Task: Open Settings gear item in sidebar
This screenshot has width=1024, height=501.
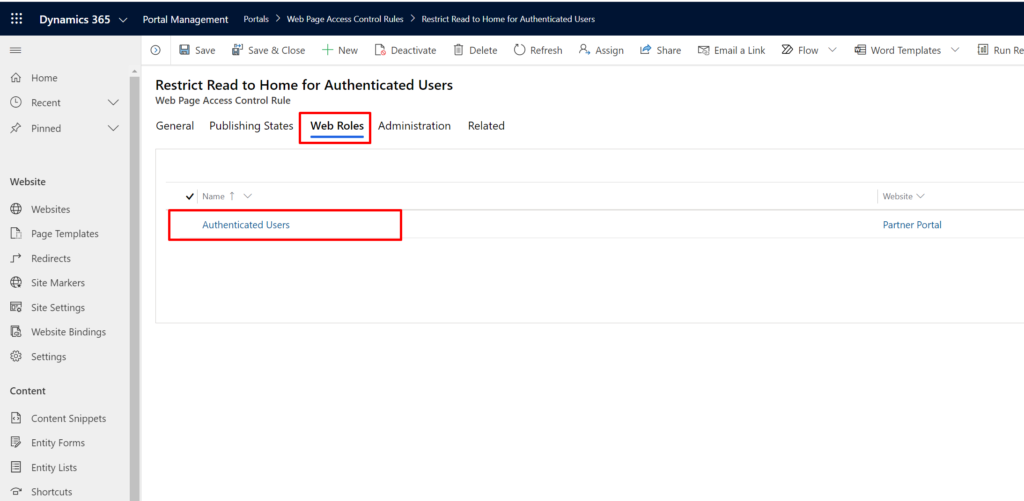Action: (48, 357)
